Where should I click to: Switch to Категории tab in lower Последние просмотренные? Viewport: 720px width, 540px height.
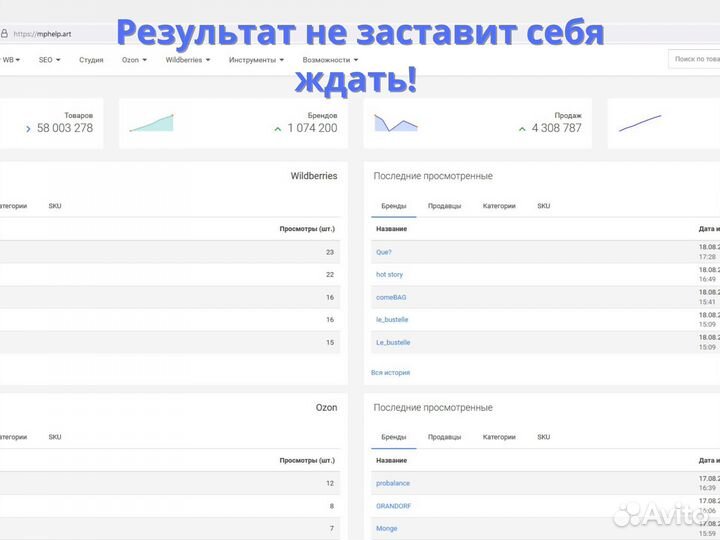pyautogui.click(x=499, y=437)
